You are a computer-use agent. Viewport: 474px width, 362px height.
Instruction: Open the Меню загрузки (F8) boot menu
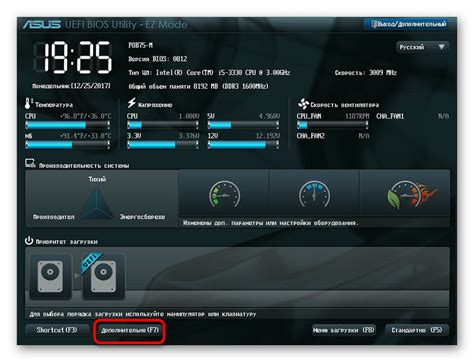344,330
